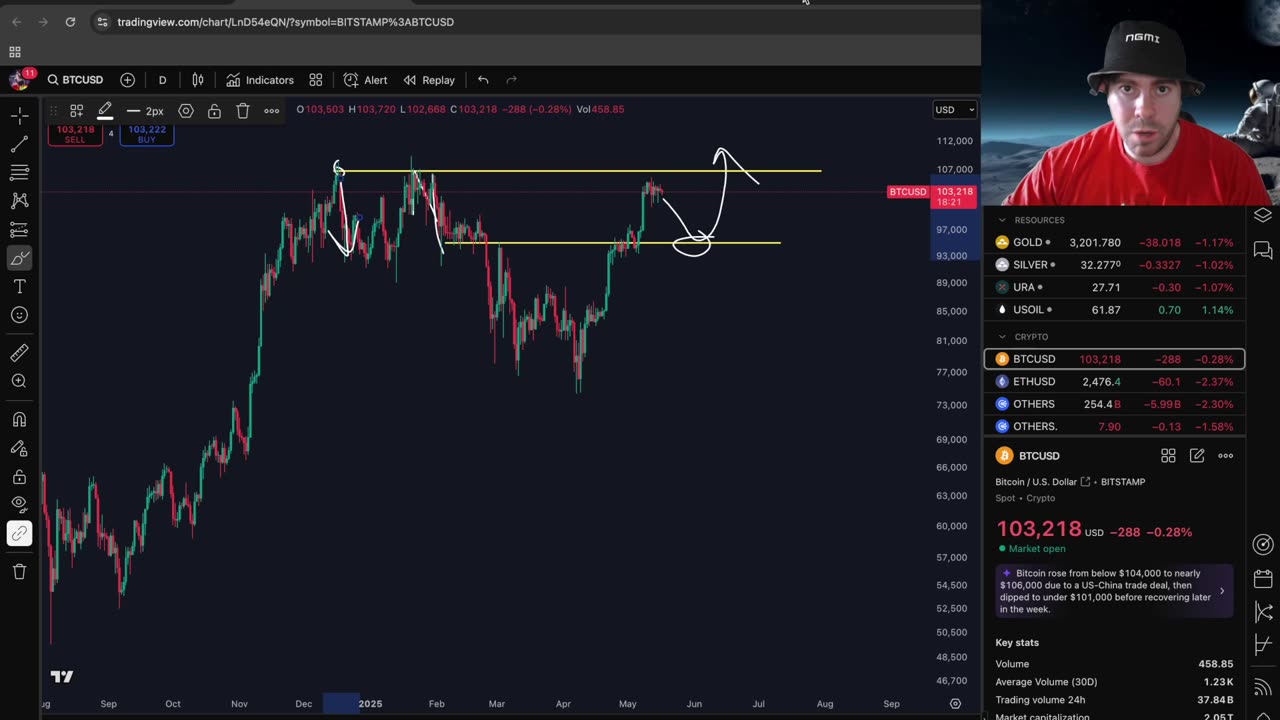Select USOIL in the watchlist

point(1114,310)
